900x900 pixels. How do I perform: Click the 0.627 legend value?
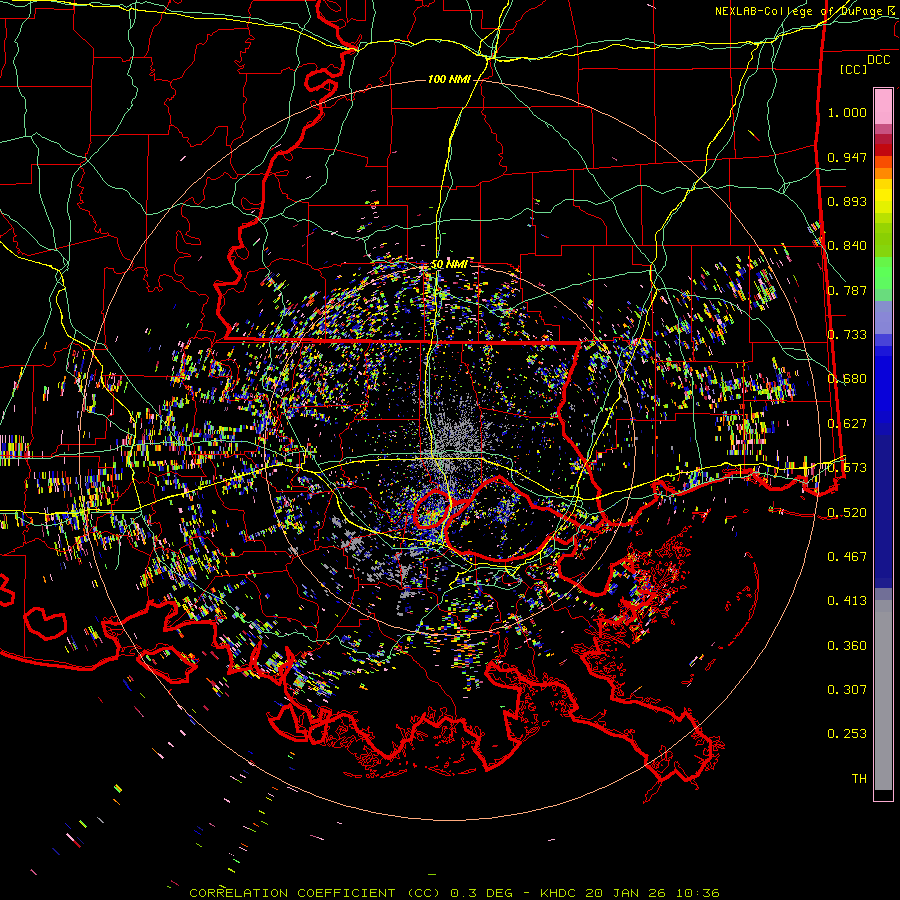coord(847,424)
